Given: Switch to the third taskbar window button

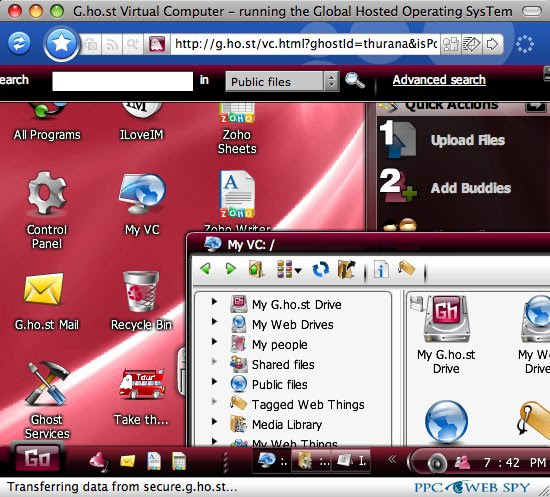Looking at the screenshot, I should coord(351,461).
